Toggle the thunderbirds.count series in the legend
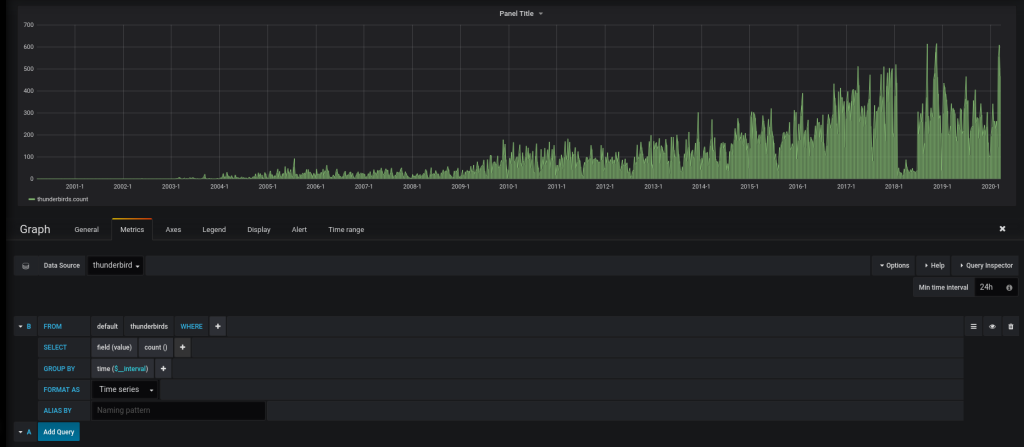The width and height of the screenshot is (1024, 447). coord(61,199)
